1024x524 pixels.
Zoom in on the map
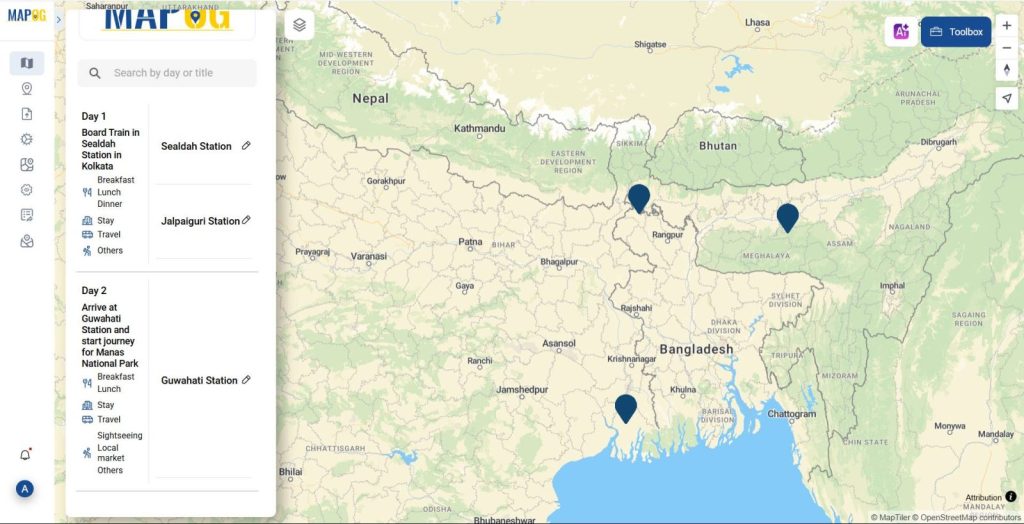coord(1006,25)
